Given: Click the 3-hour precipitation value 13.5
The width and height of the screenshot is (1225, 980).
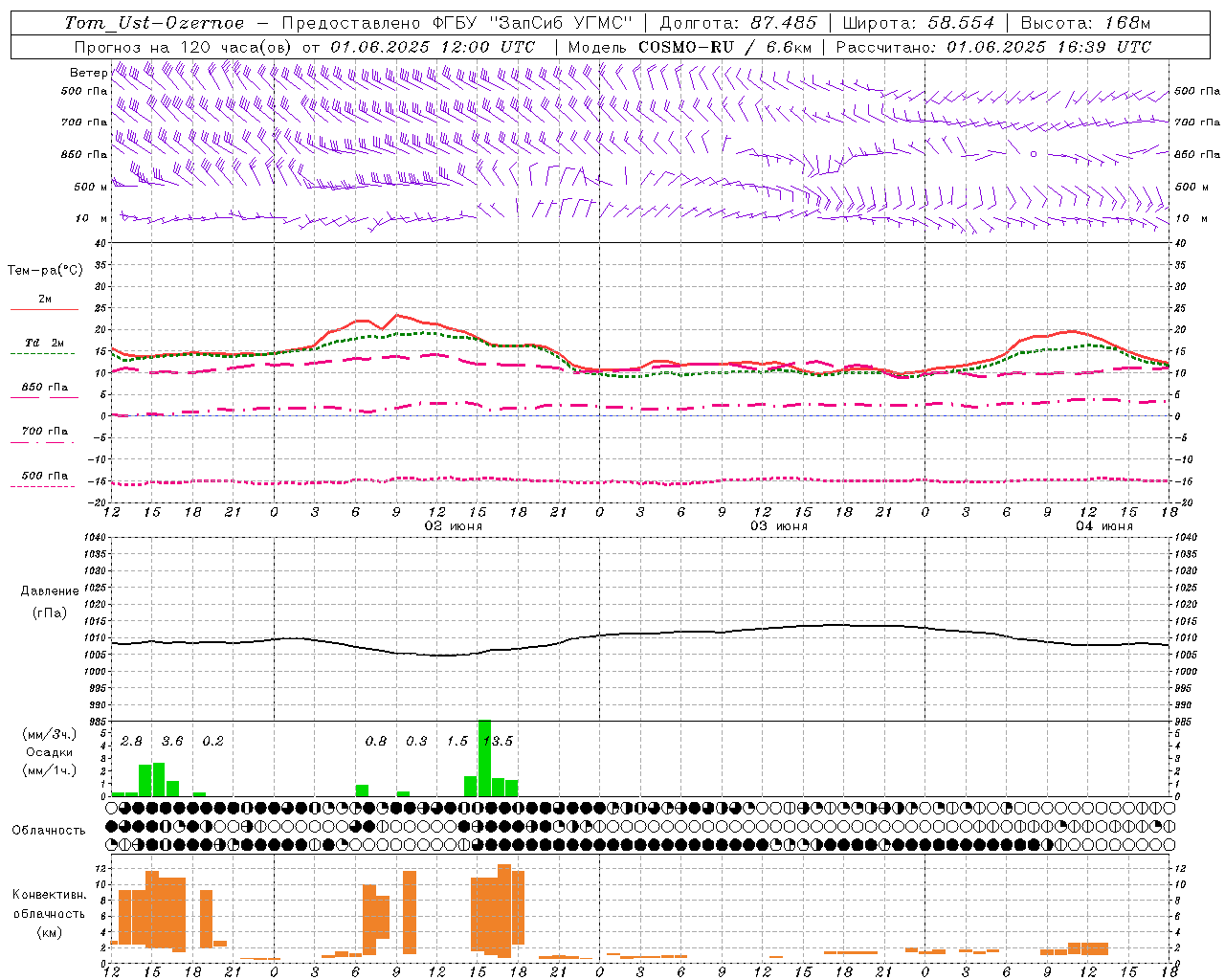Looking at the screenshot, I should pos(498,741).
